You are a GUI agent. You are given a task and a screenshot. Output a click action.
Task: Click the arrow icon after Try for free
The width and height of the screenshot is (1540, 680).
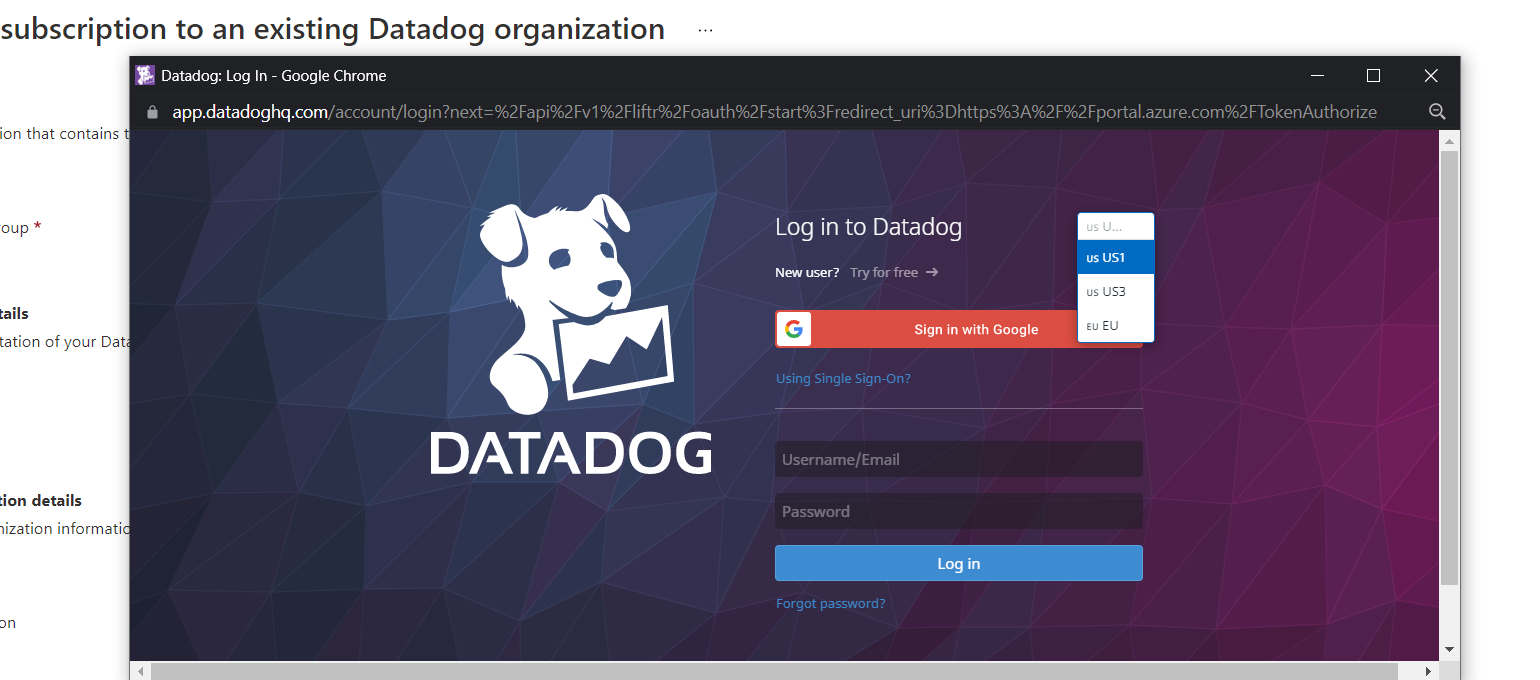931,271
